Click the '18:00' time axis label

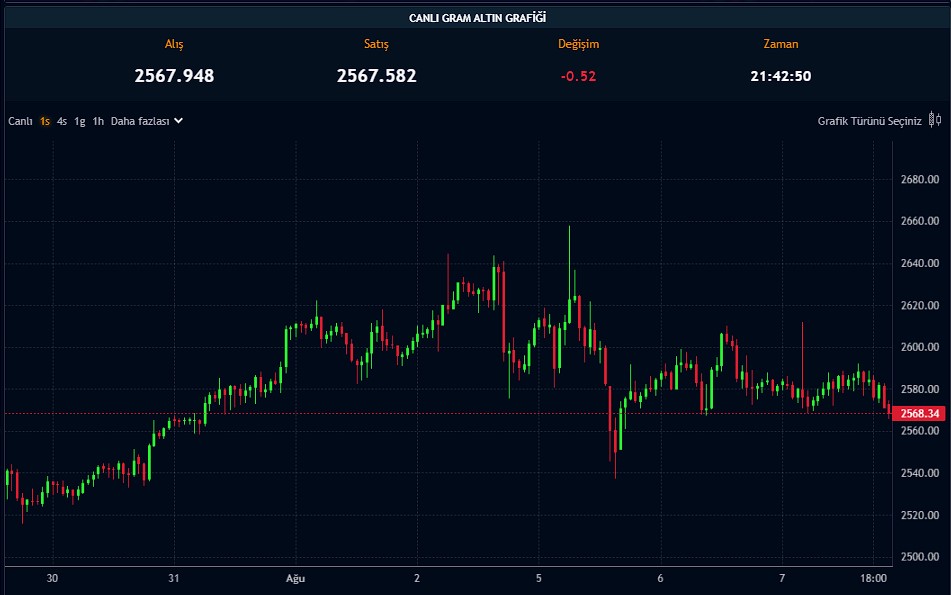click(x=876, y=578)
